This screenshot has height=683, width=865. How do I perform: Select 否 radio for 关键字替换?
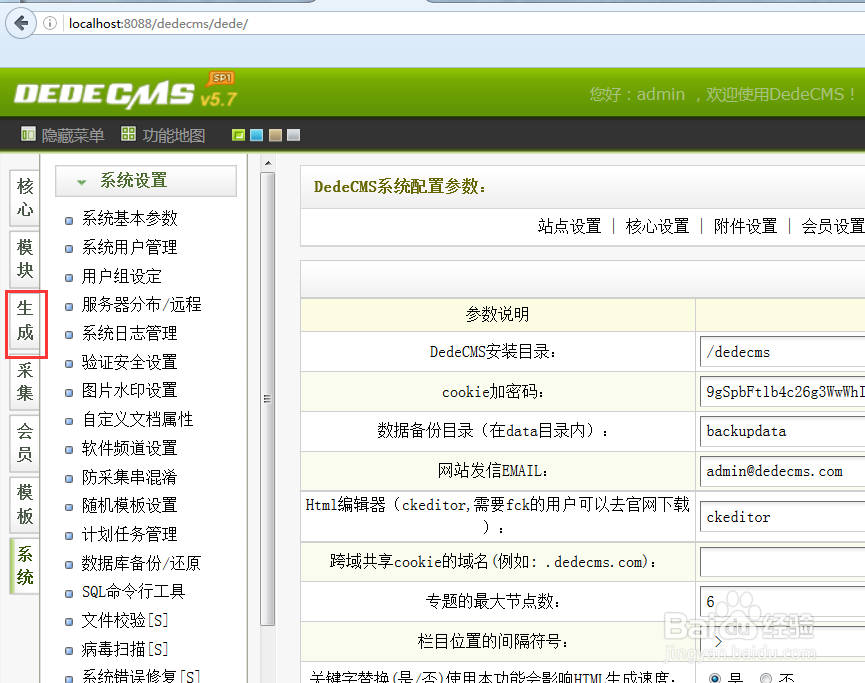(766, 678)
